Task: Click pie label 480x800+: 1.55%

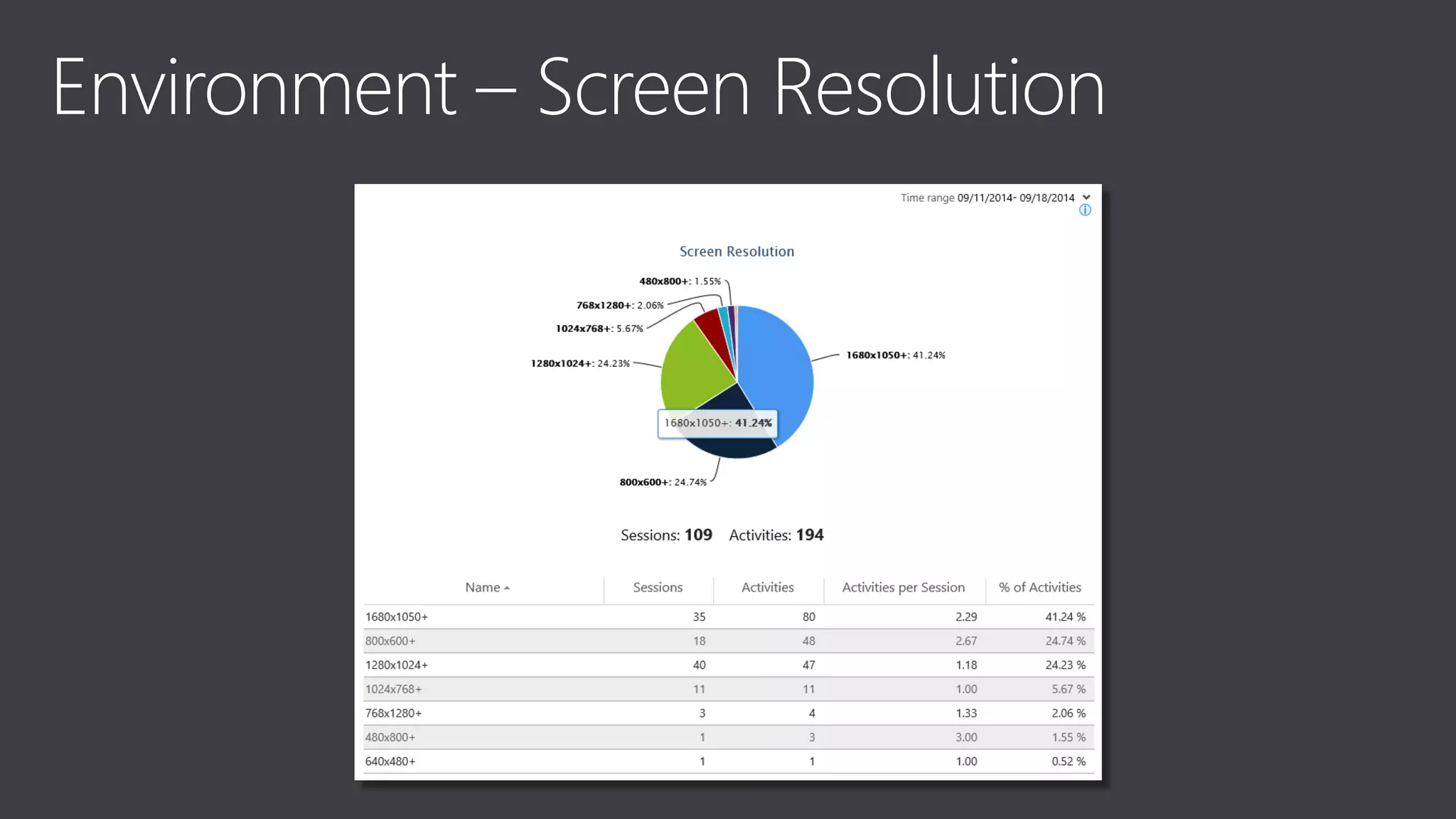Action: coord(680,282)
